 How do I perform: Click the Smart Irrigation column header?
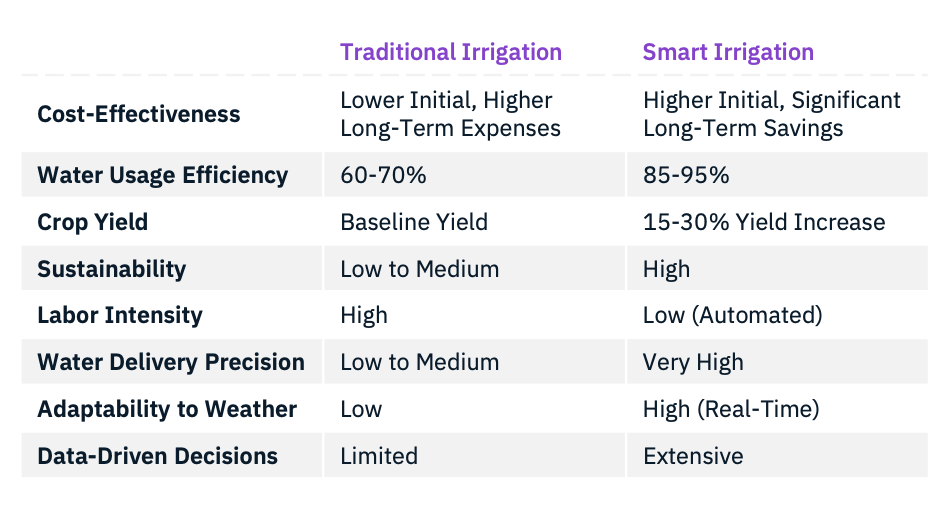point(728,52)
